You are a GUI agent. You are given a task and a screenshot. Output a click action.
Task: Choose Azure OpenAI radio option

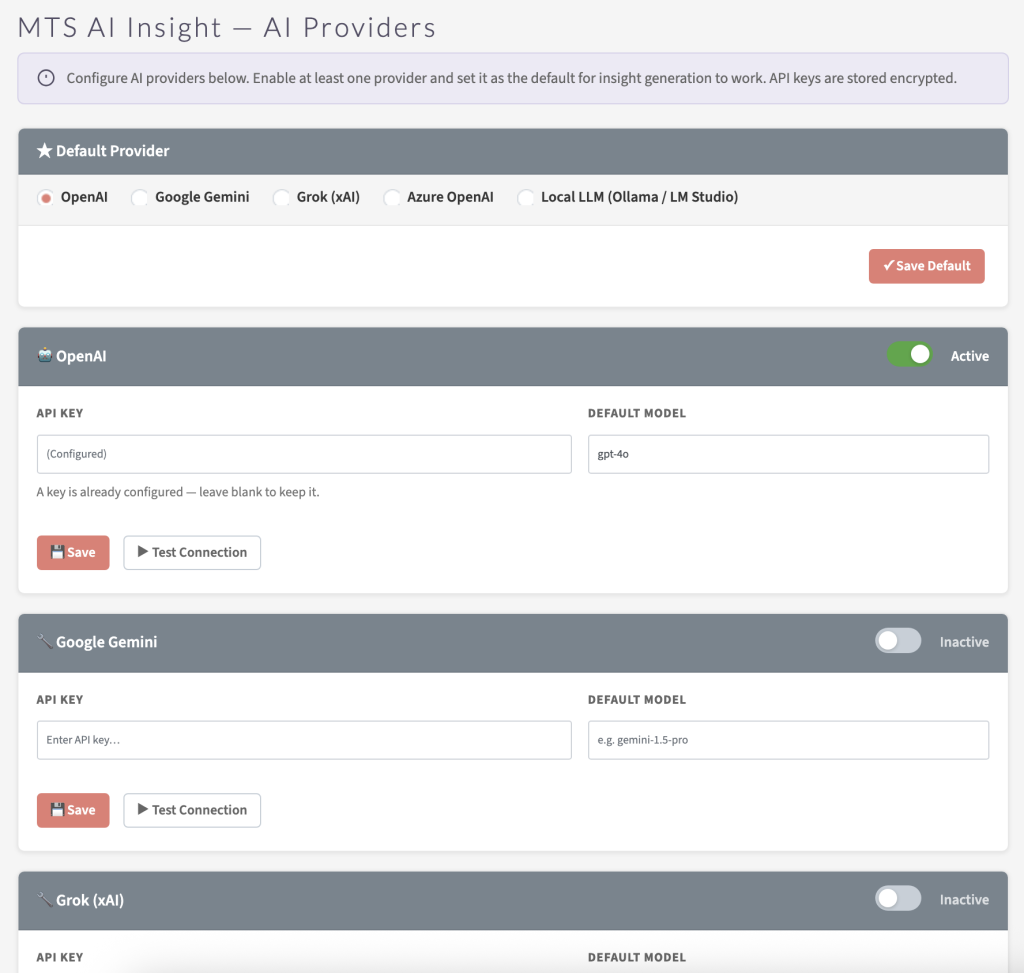391,198
